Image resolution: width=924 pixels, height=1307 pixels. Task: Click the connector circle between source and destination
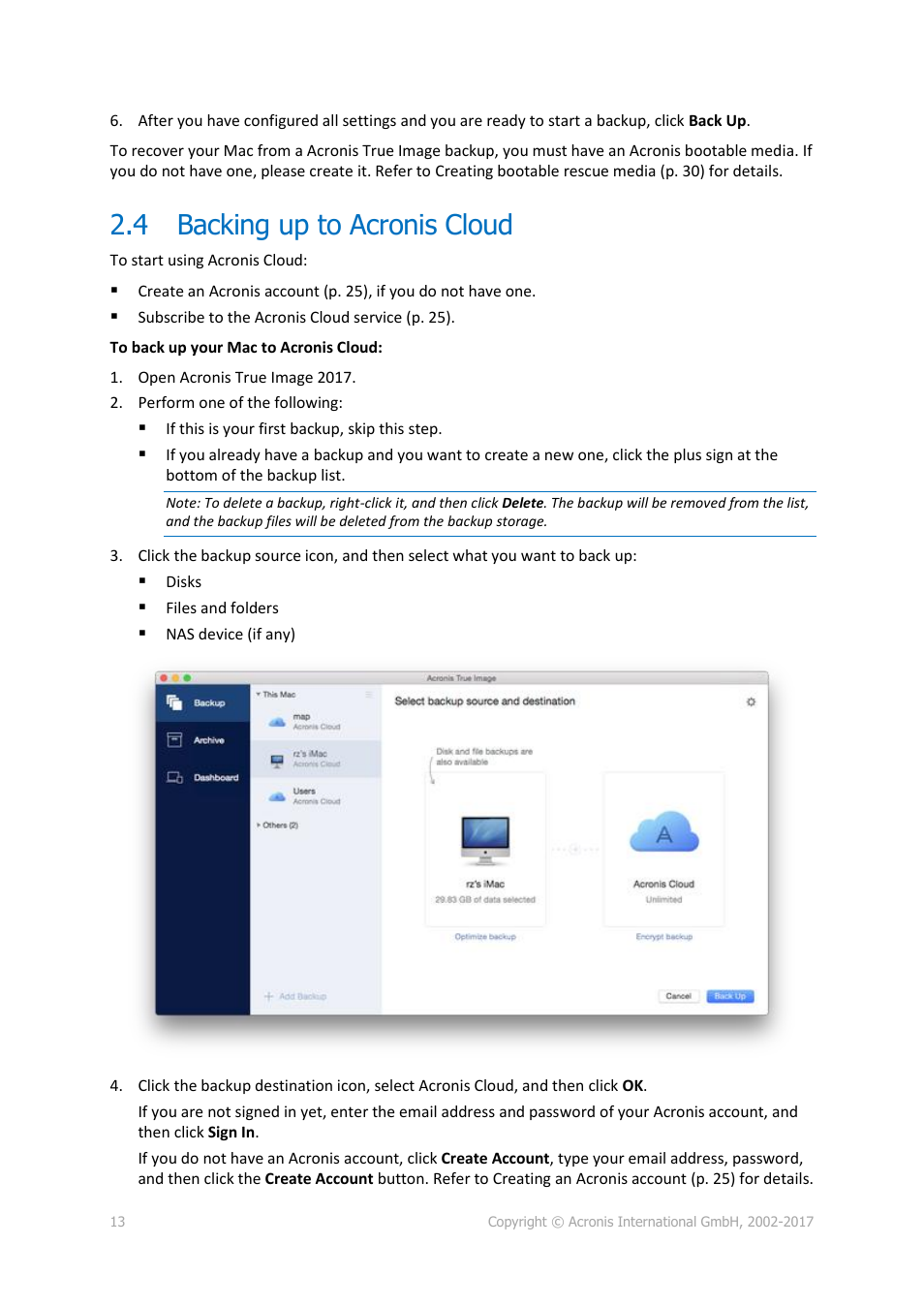(574, 850)
